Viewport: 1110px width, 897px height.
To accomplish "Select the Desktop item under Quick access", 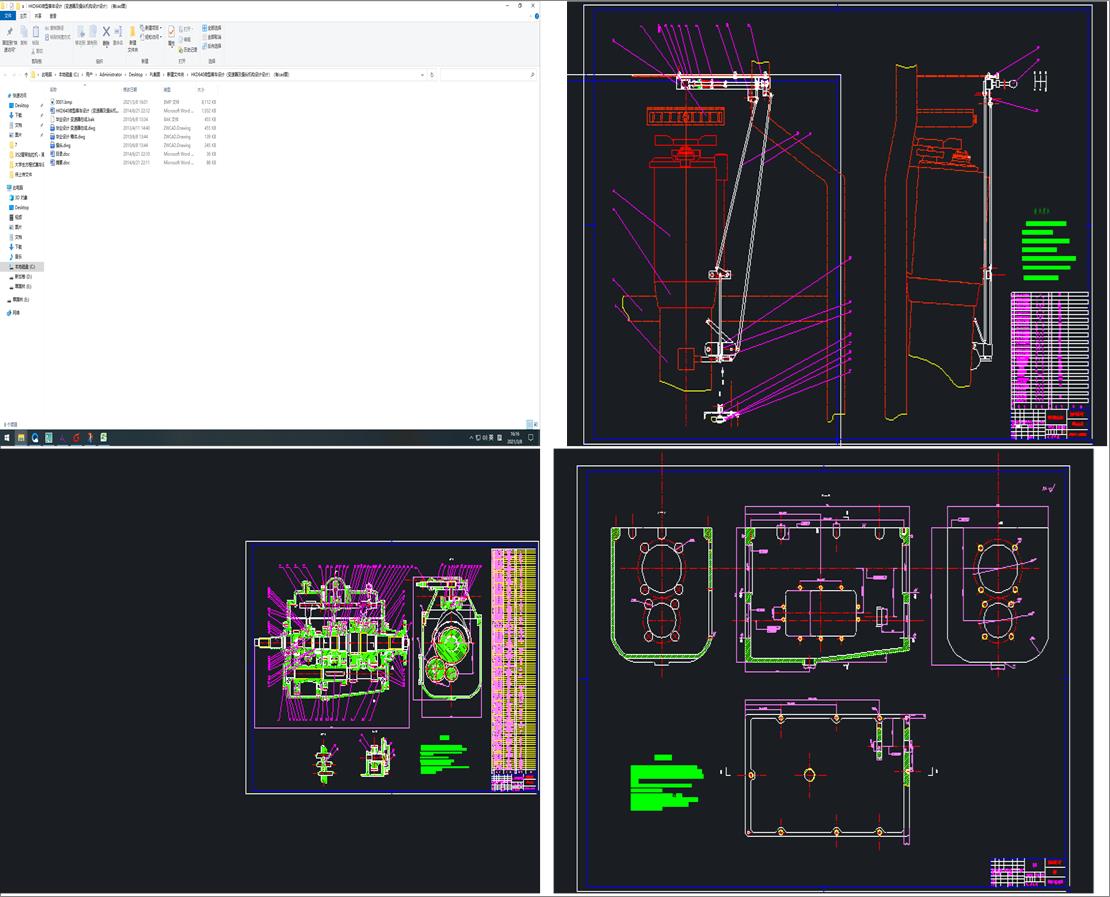I will coord(21,105).
